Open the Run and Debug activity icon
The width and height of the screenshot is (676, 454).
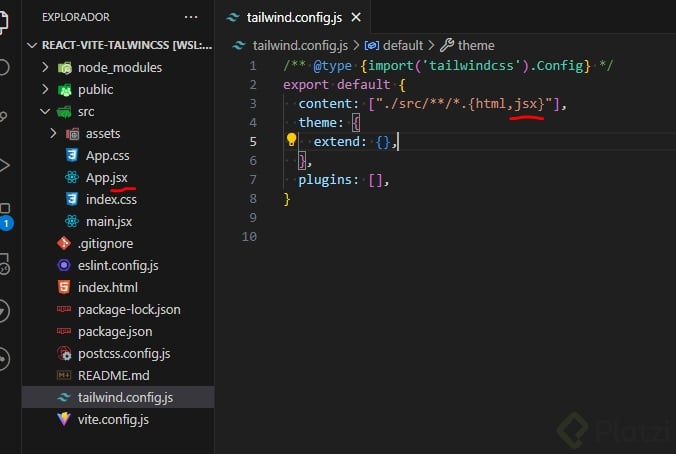tap(3, 166)
